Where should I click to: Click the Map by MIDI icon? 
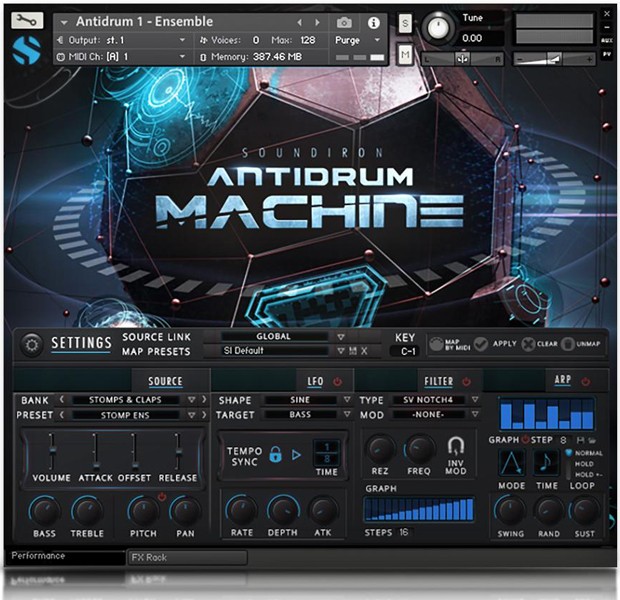(x=437, y=344)
